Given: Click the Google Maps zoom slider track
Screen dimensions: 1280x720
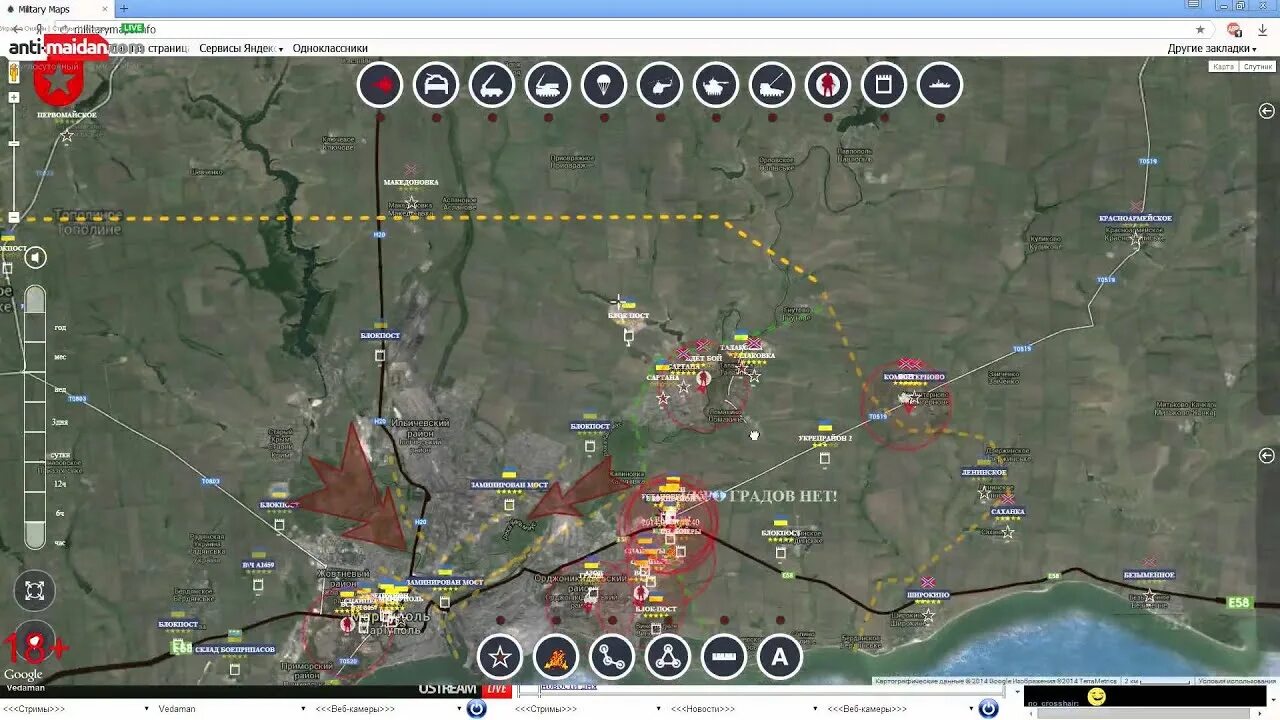Looking at the screenshot, I should click(14, 157).
